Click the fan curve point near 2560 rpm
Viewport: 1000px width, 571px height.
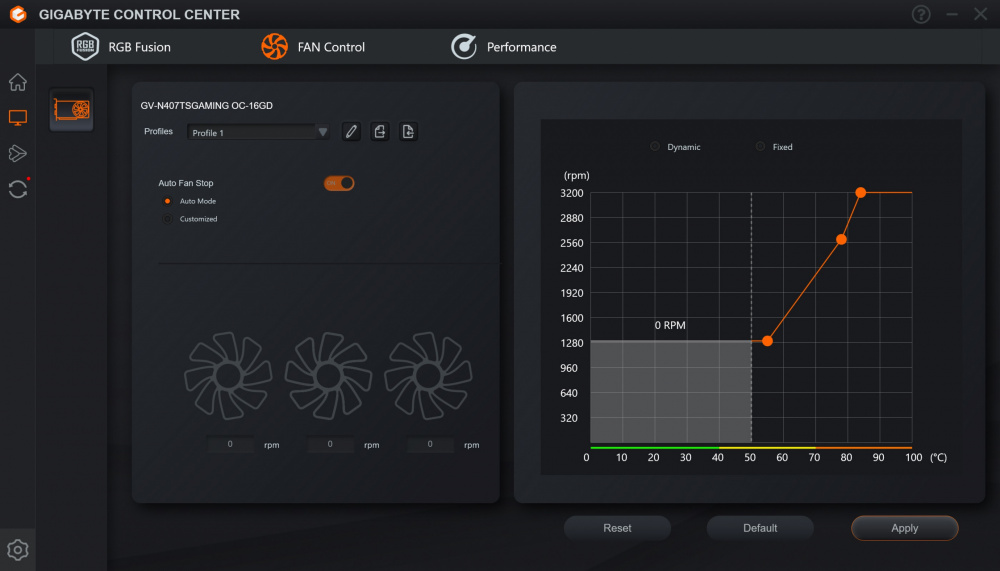pyautogui.click(x=841, y=239)
